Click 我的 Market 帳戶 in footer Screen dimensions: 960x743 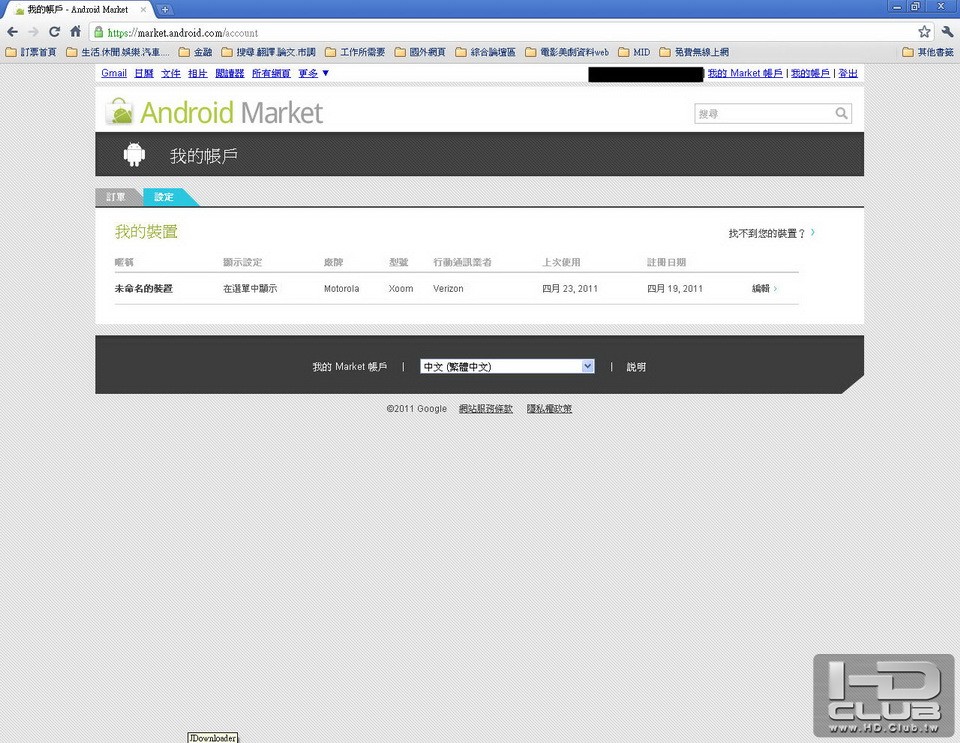[x=350, y=367]
